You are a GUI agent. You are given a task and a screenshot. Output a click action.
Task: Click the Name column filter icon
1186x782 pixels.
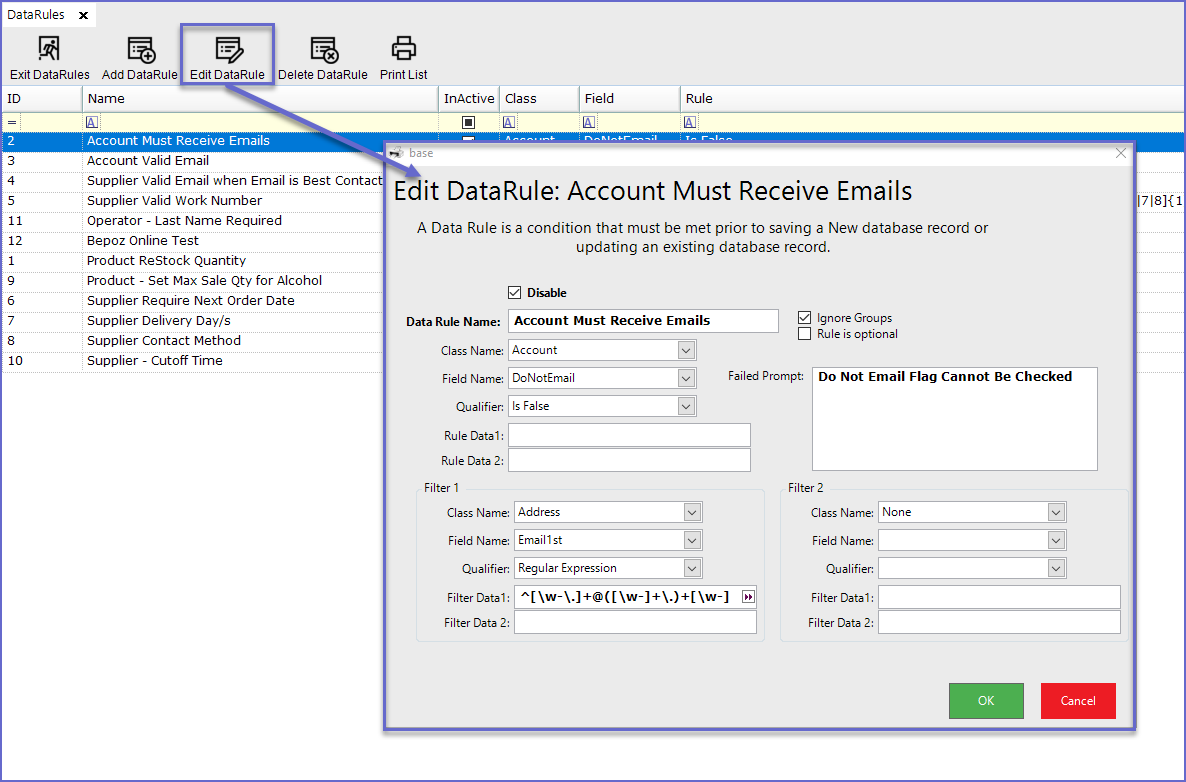pyautogui.click(x=92, y=122)
